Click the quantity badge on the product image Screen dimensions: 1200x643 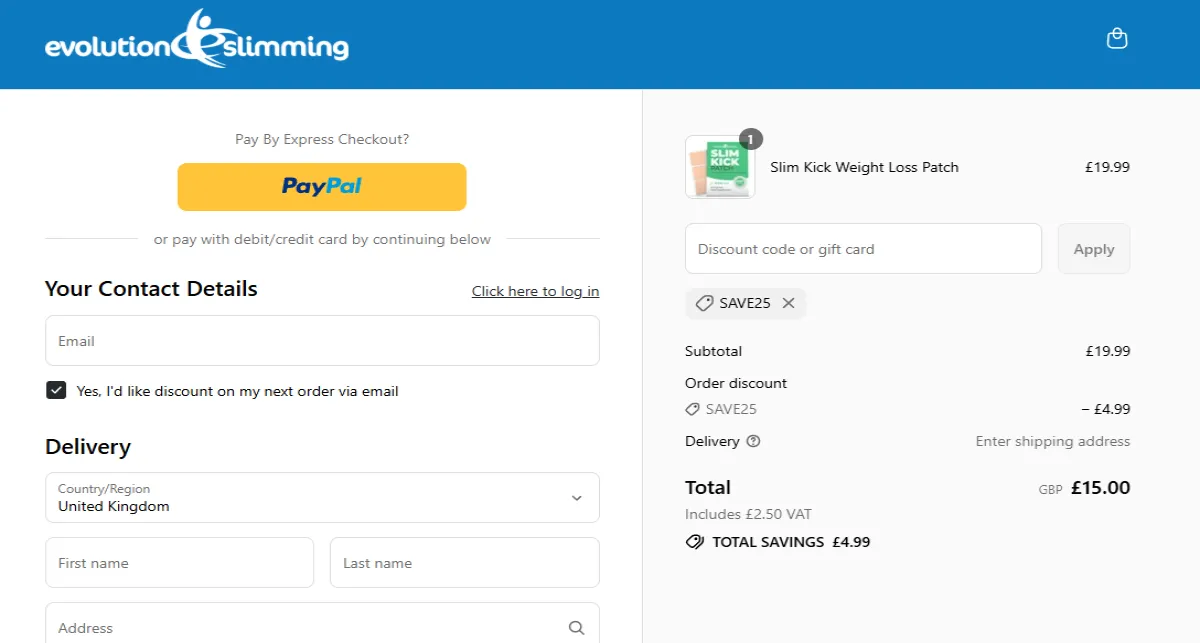click(x=750, y=140)
